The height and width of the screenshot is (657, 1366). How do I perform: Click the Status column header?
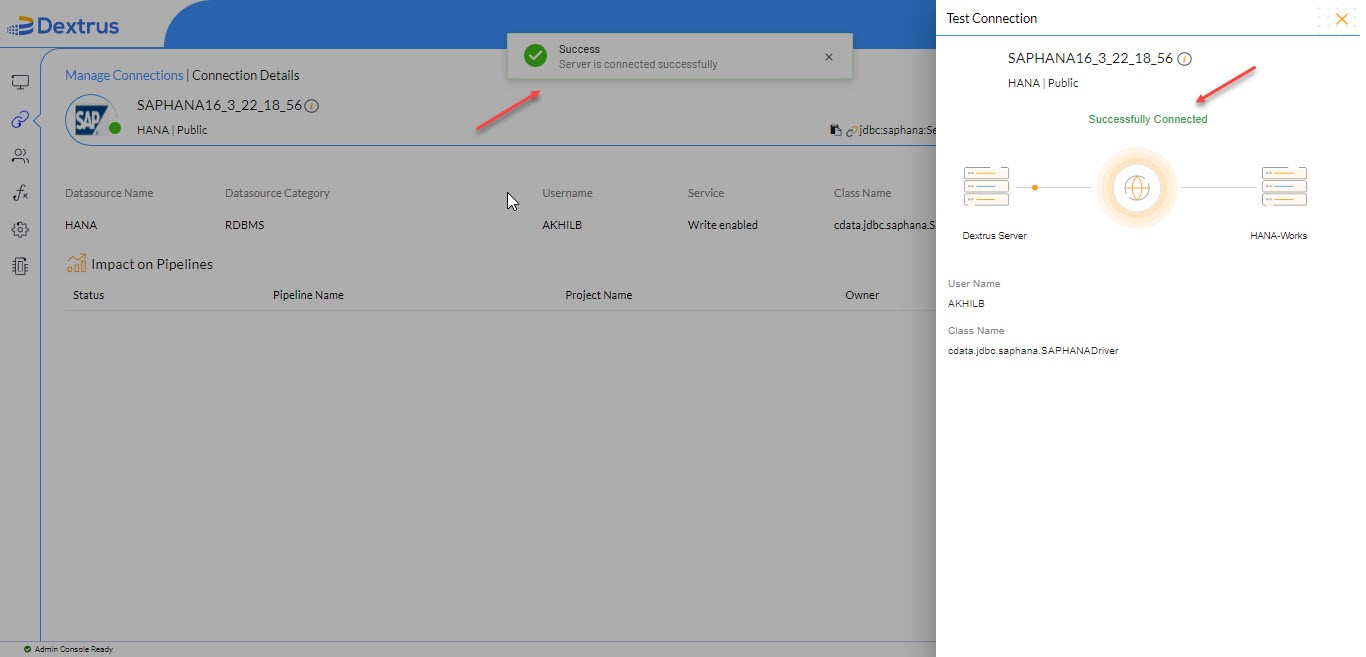[x=88, y=295]
